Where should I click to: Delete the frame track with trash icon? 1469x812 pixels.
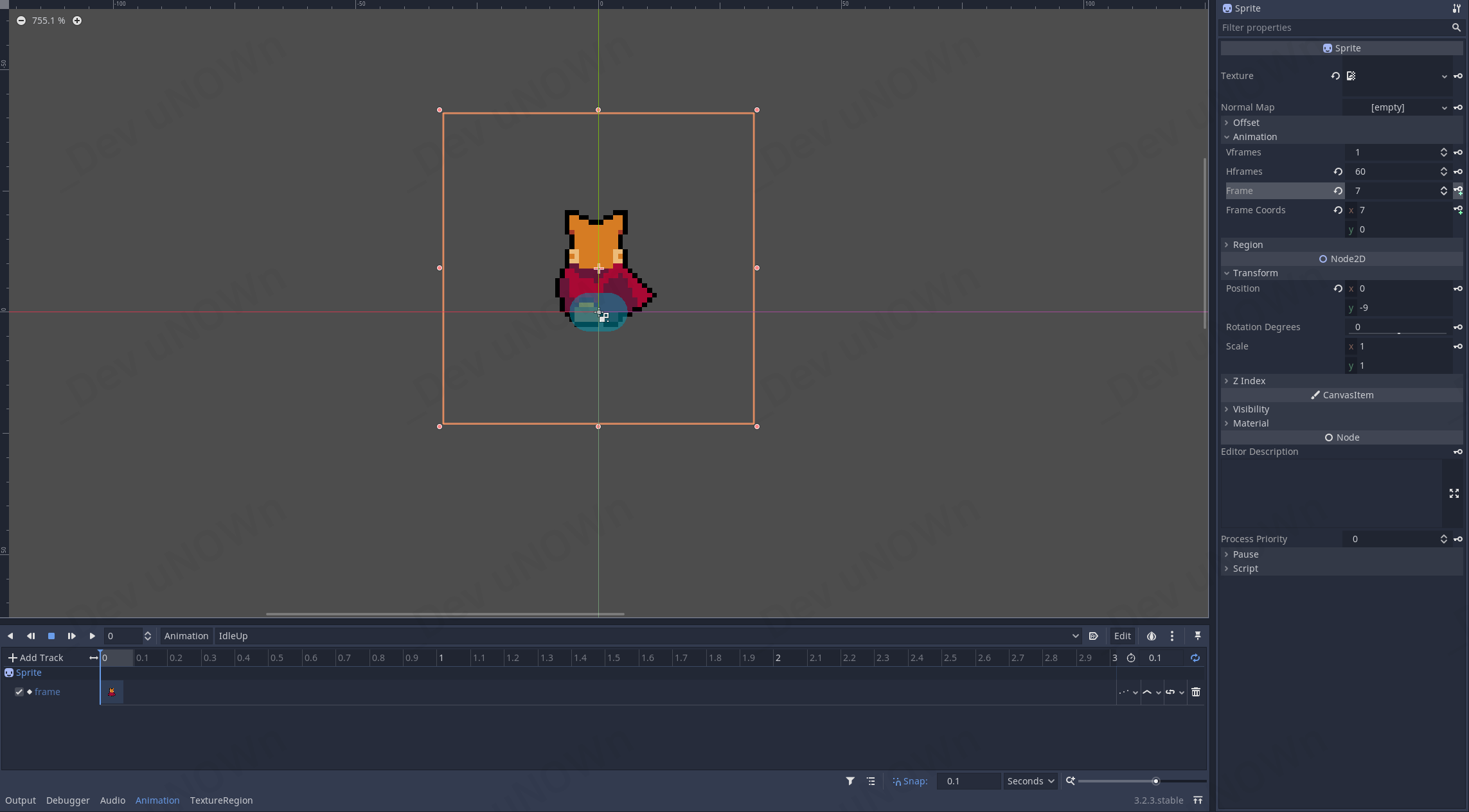click(1195, 692)
